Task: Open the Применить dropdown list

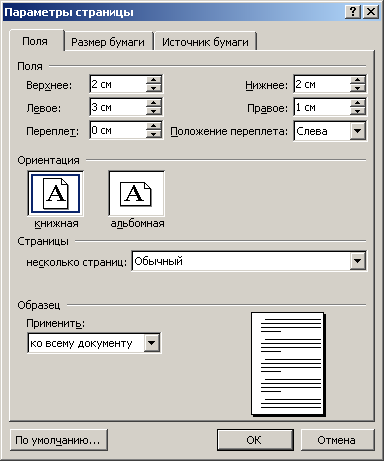Action: 152,343
